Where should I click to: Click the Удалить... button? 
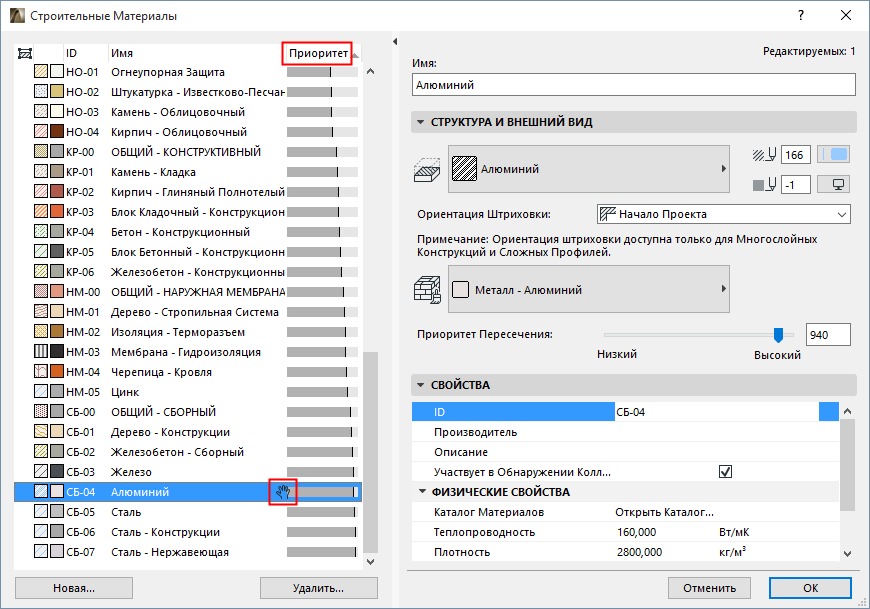318,588
